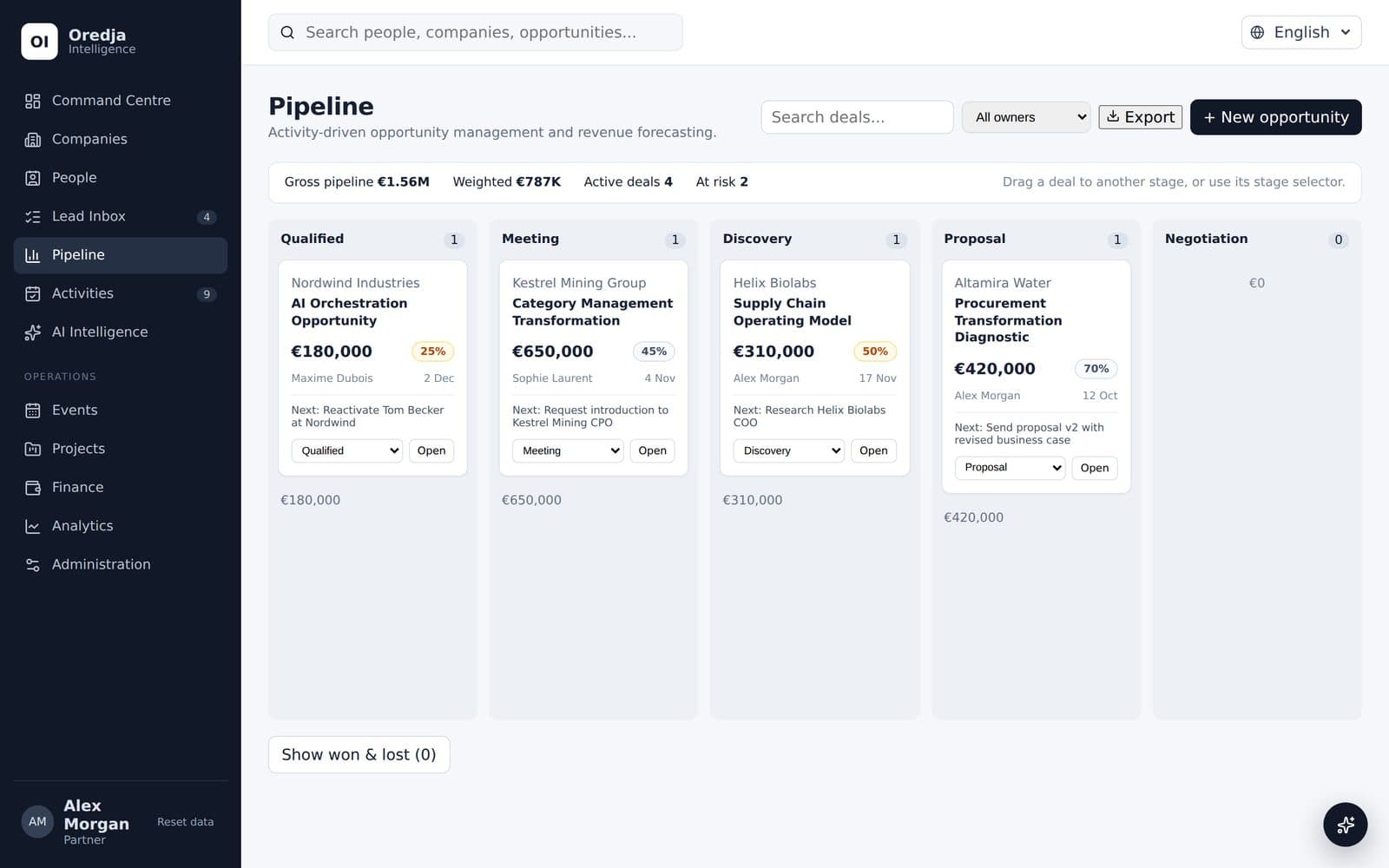Screen dimensions: 1389x868
Task: Click the Reset data link
Action: pos(185,822)
